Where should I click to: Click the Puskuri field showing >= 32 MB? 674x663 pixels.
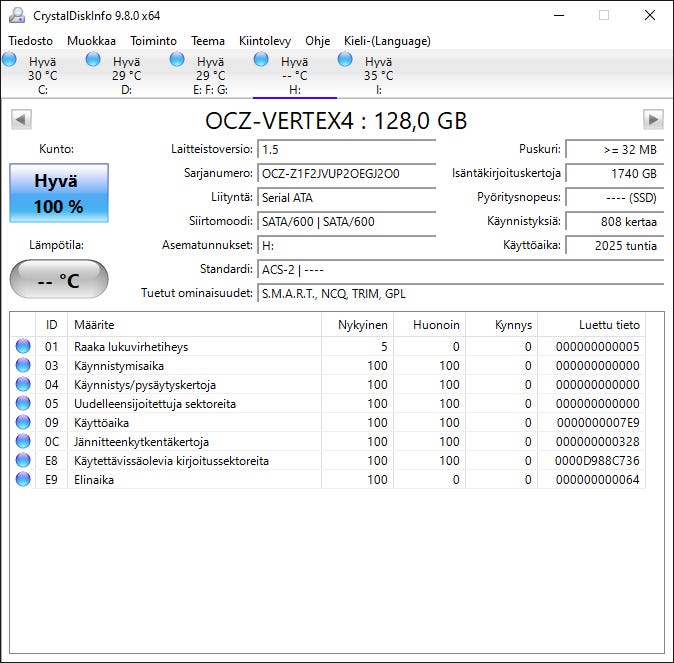(615, 150)
